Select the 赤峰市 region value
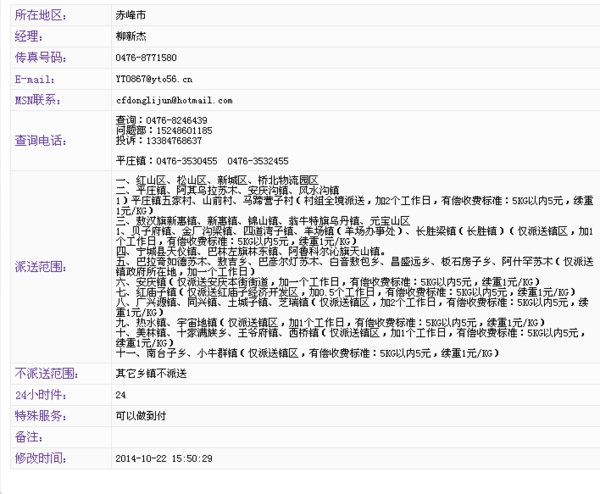The image size is (600, 494). (x=132, y=17)
